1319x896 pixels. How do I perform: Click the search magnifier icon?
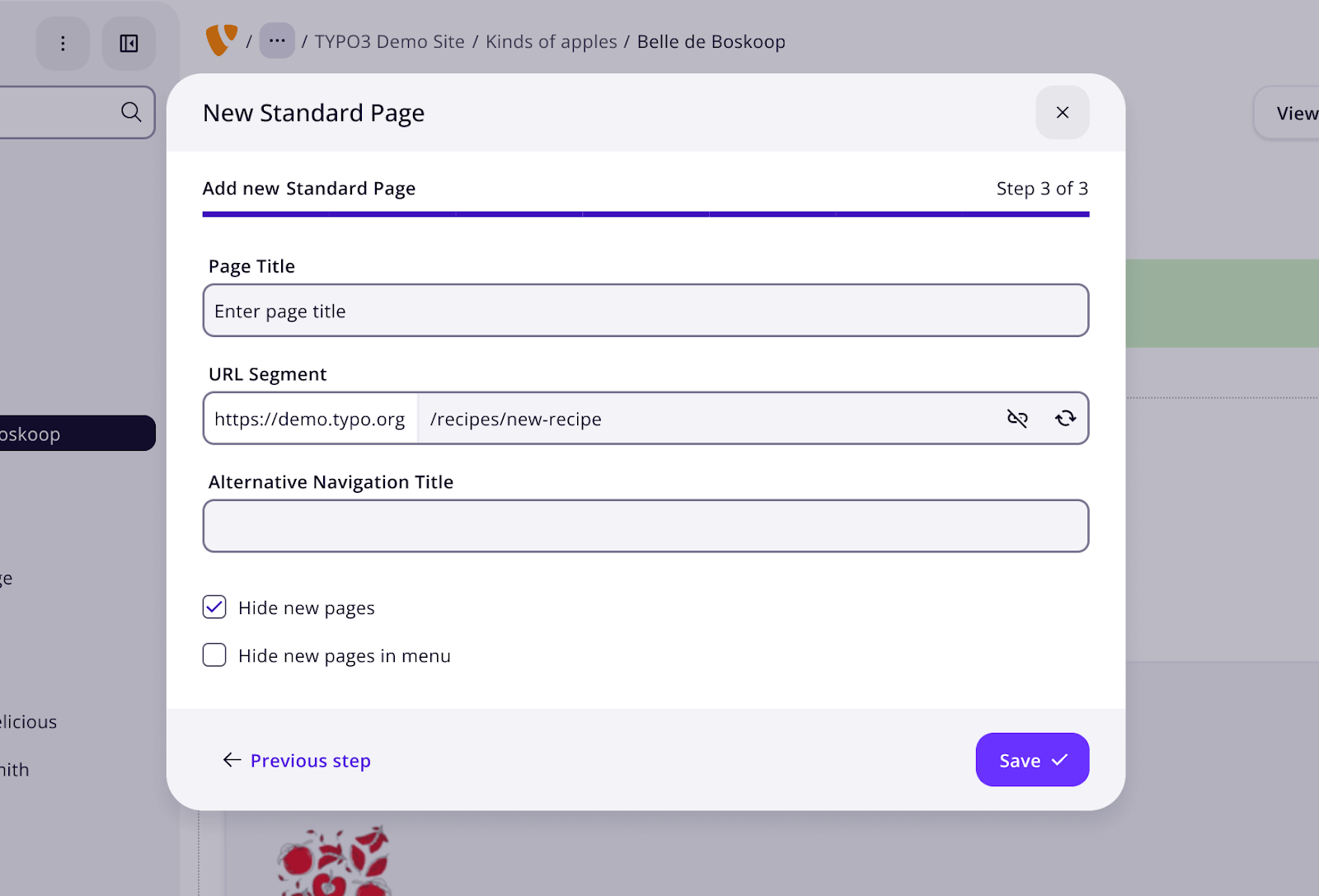click(131, 112)
